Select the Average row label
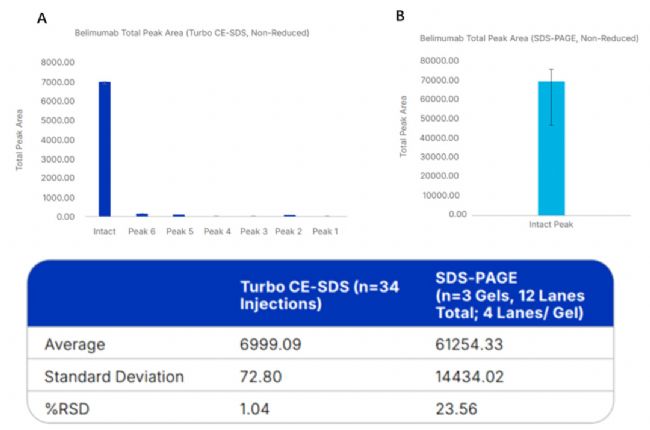The height and width of the screenshot is (430, 650). [74, 343]
